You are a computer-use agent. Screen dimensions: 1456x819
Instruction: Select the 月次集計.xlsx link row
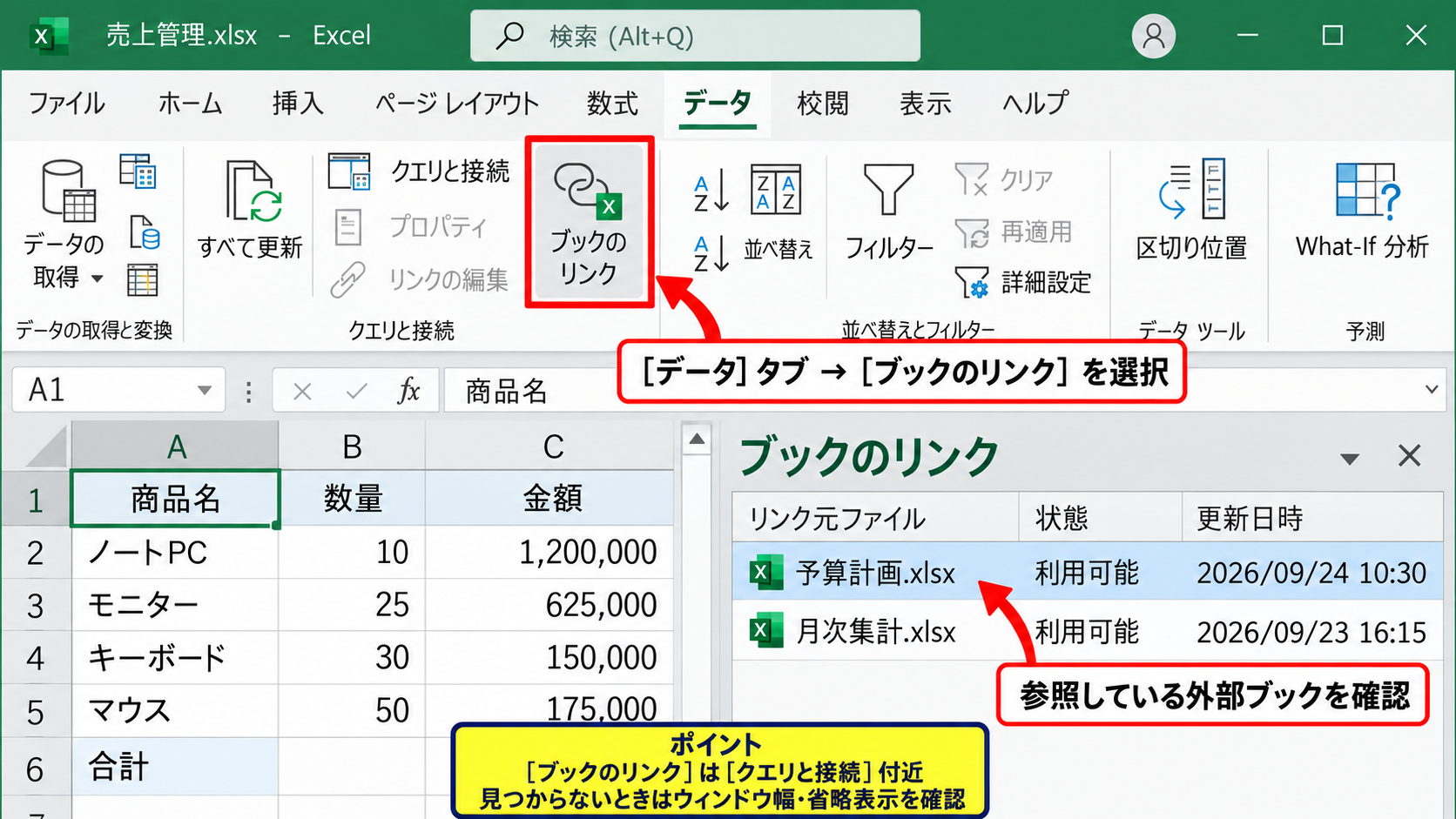[1088, 631]
